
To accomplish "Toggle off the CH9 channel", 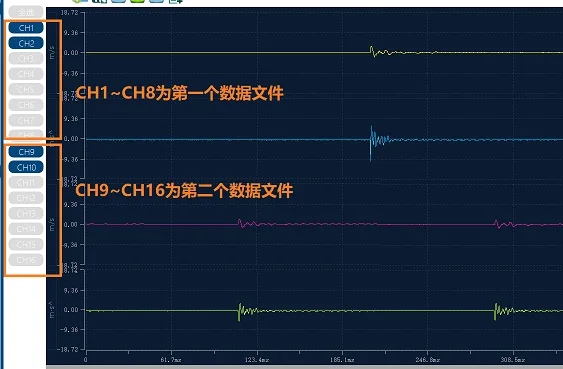I will point(26,151).
